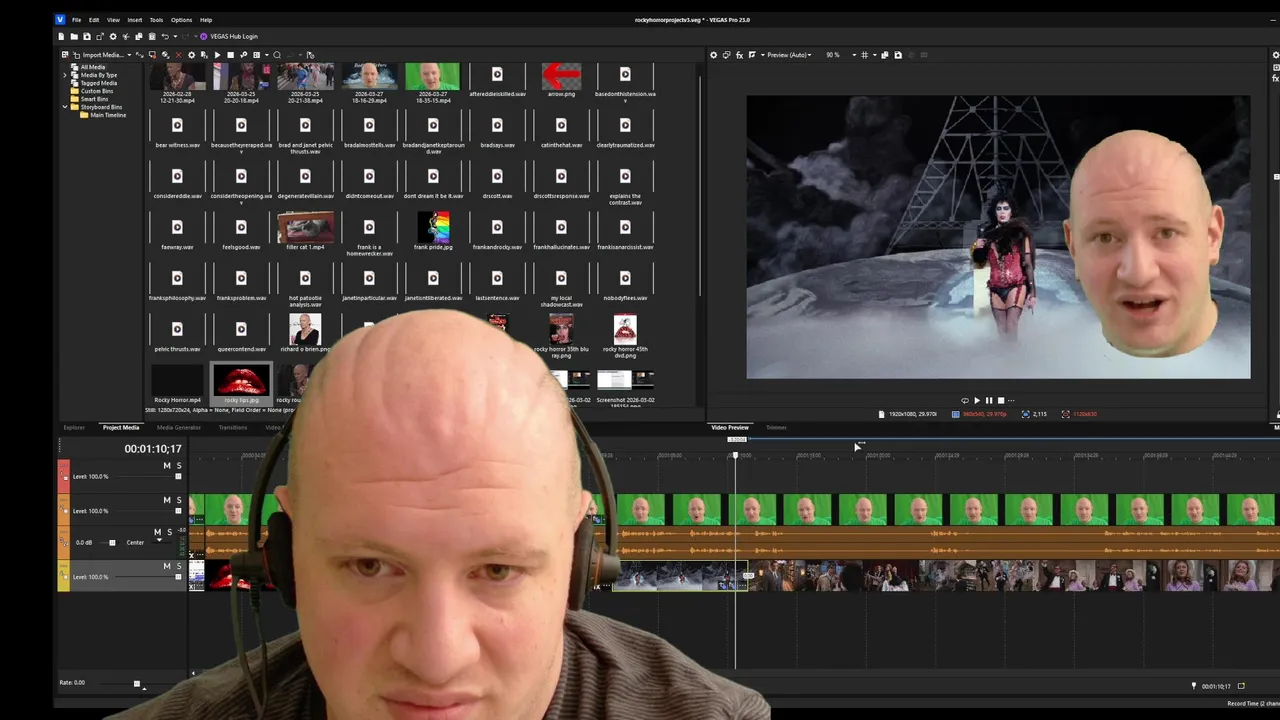Create a new project from main toolbar
This screenshot has width=1280, height=720.
coord(61,36)
